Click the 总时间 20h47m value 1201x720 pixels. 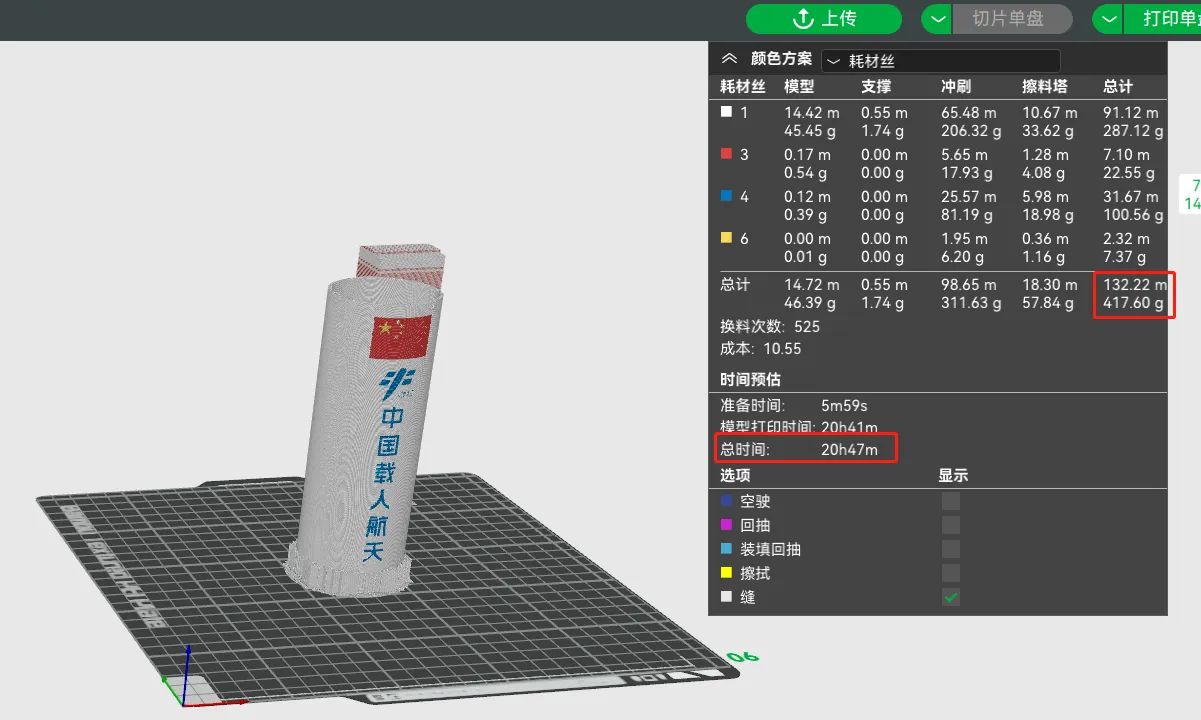pos(849,450)
